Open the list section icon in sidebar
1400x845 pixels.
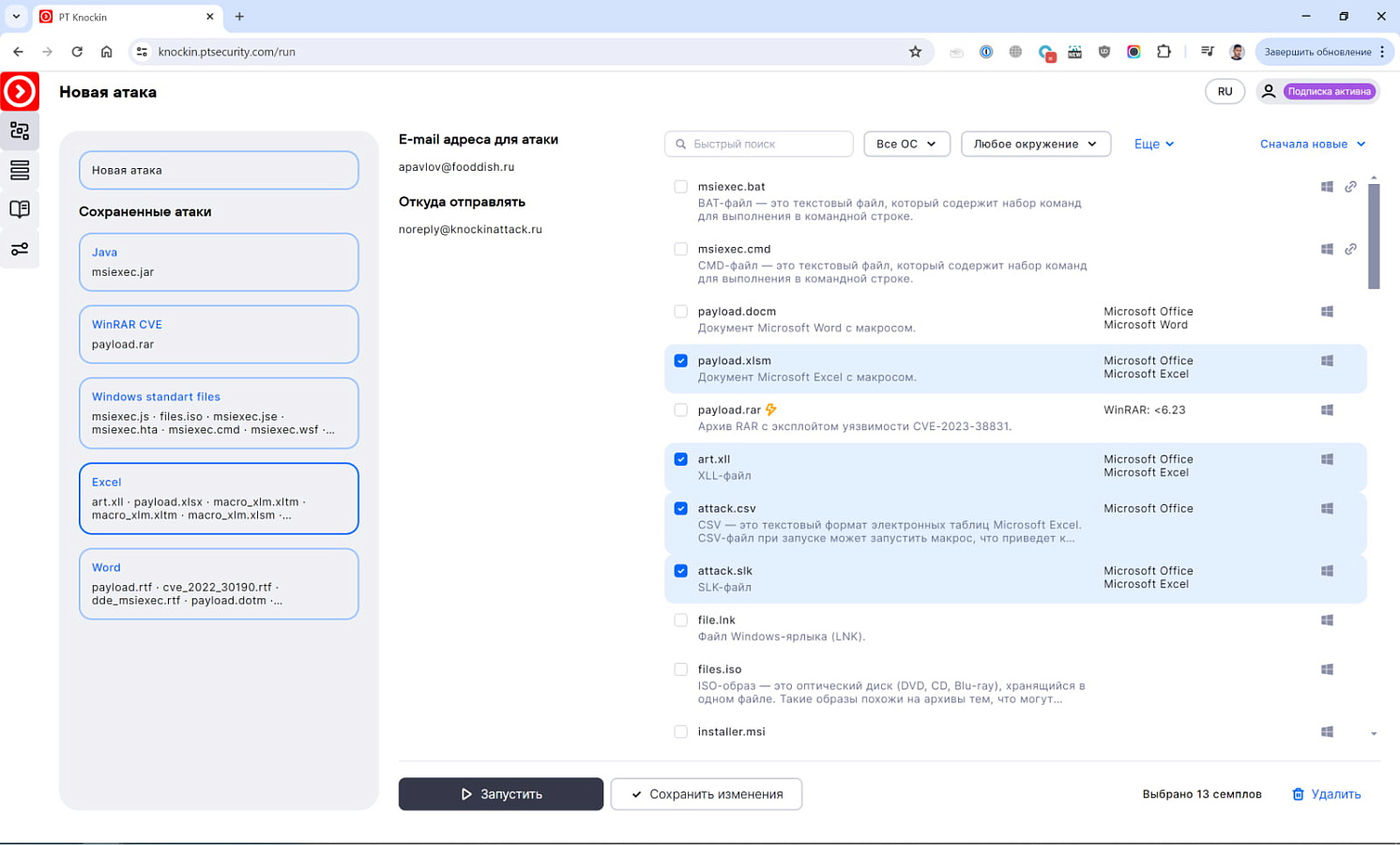click(x=20, y=170)
